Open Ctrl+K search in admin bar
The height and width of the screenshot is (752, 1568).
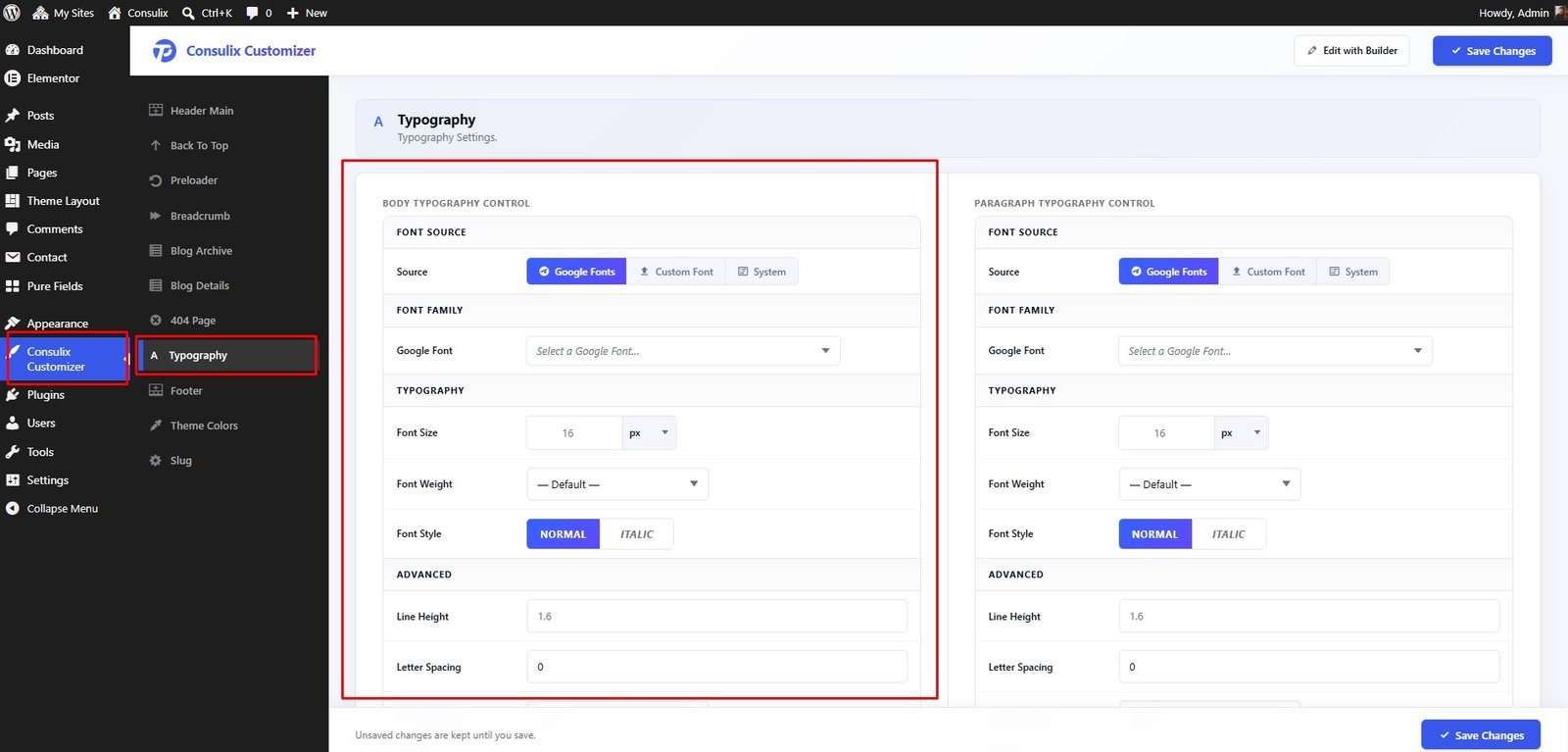point(207,13)
